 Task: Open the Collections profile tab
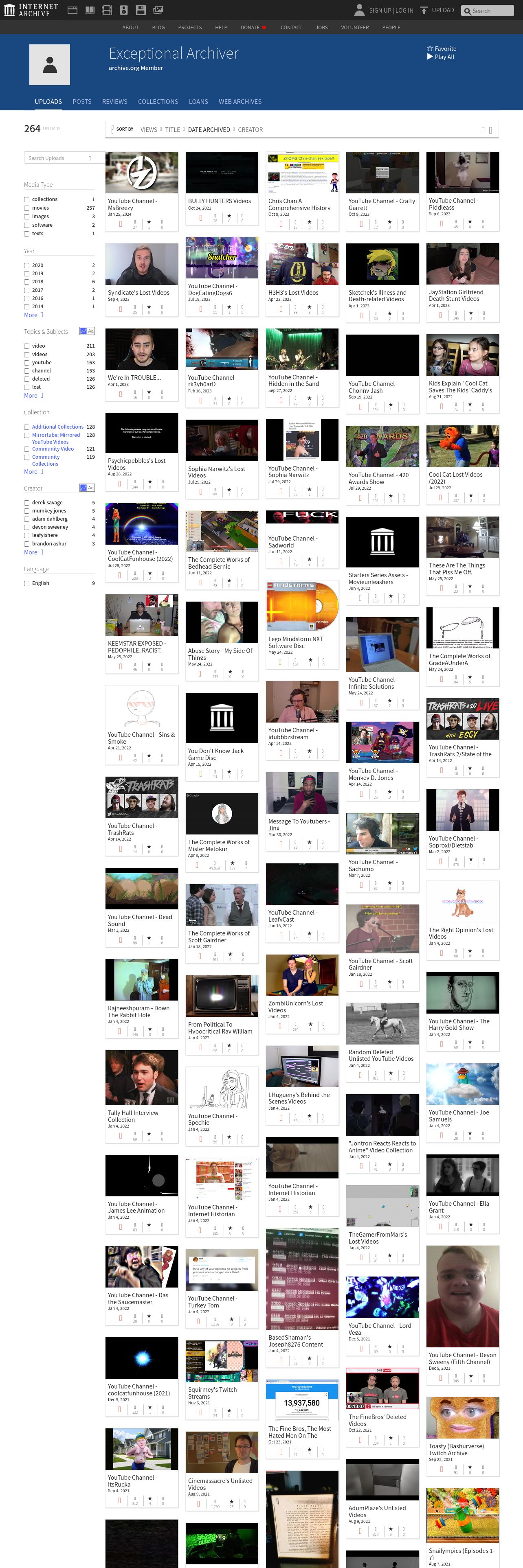point(158,102)
